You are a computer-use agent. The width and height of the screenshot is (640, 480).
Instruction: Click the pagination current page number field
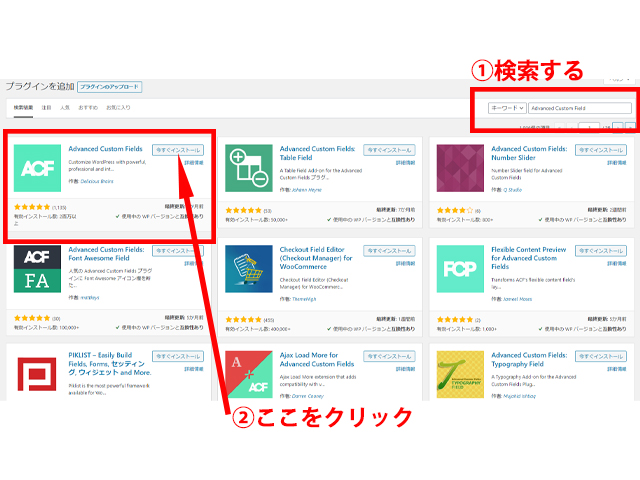(589, 127)
